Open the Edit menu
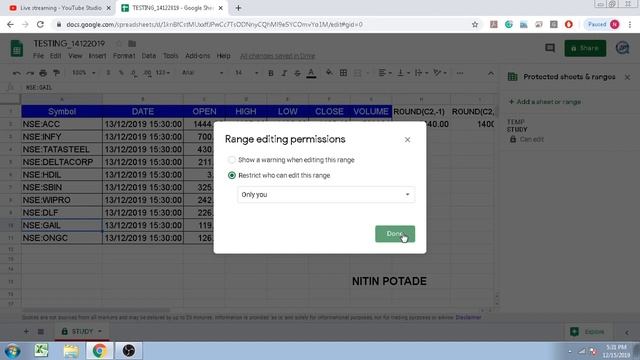The width and height of the screenshot is (640, 360). 56,56
